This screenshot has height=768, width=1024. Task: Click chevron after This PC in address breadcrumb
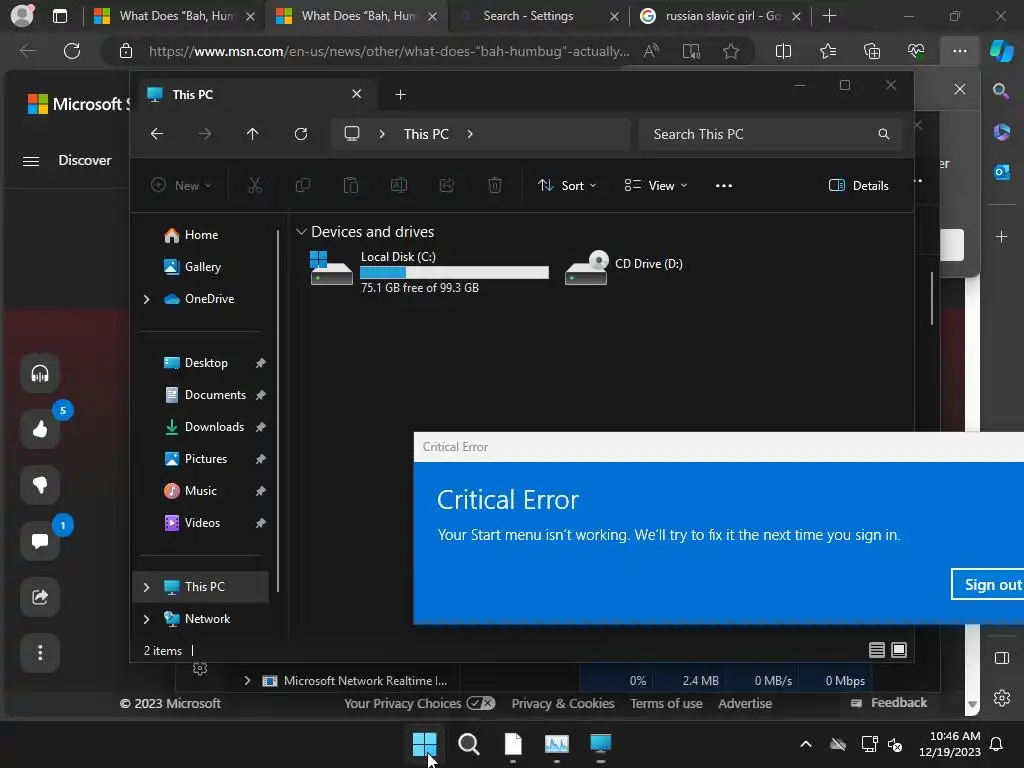click(470, 134)
